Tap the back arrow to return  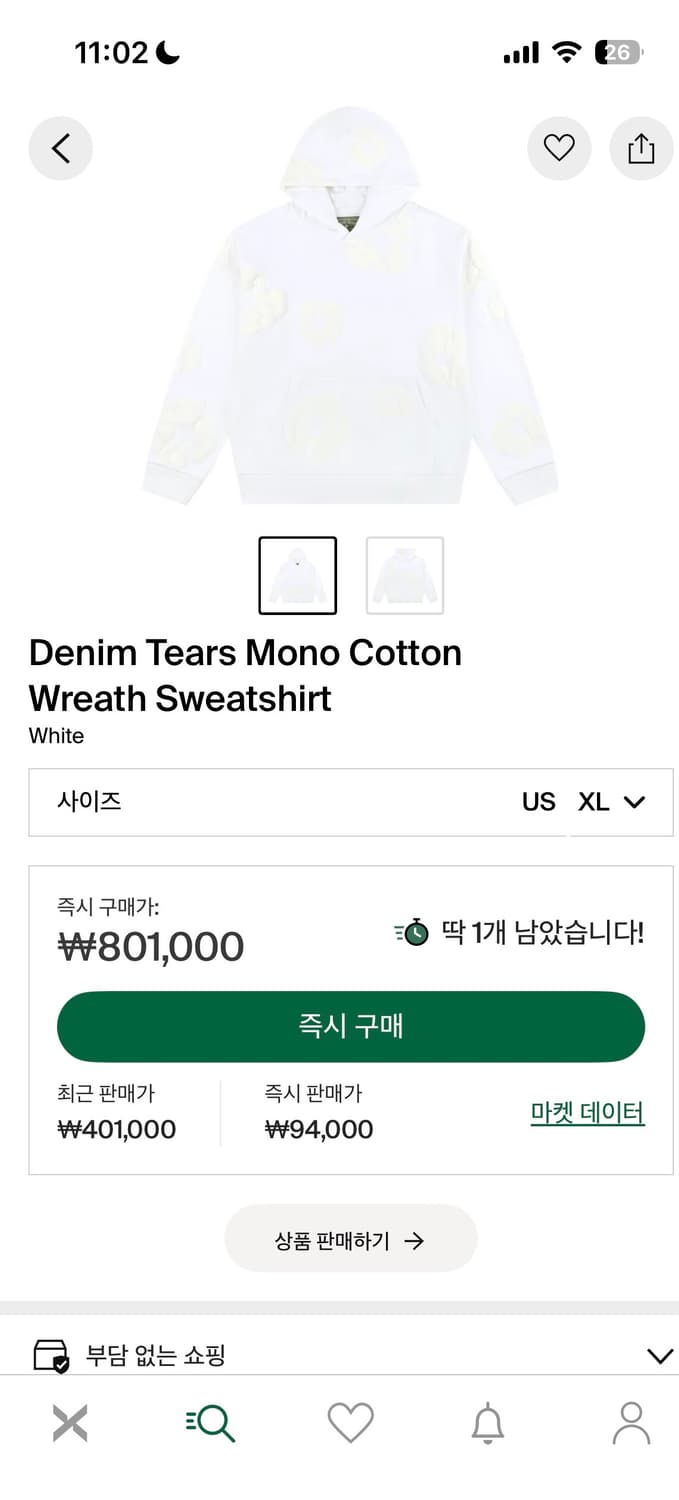[60, 147]
